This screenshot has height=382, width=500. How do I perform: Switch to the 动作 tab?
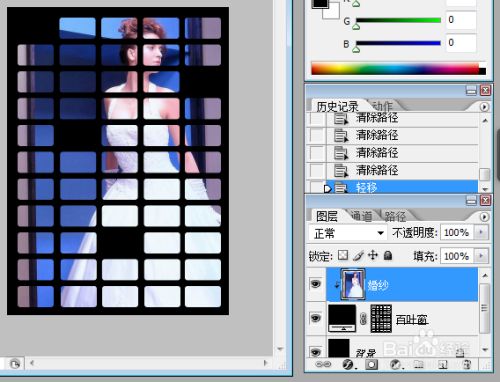382,106
